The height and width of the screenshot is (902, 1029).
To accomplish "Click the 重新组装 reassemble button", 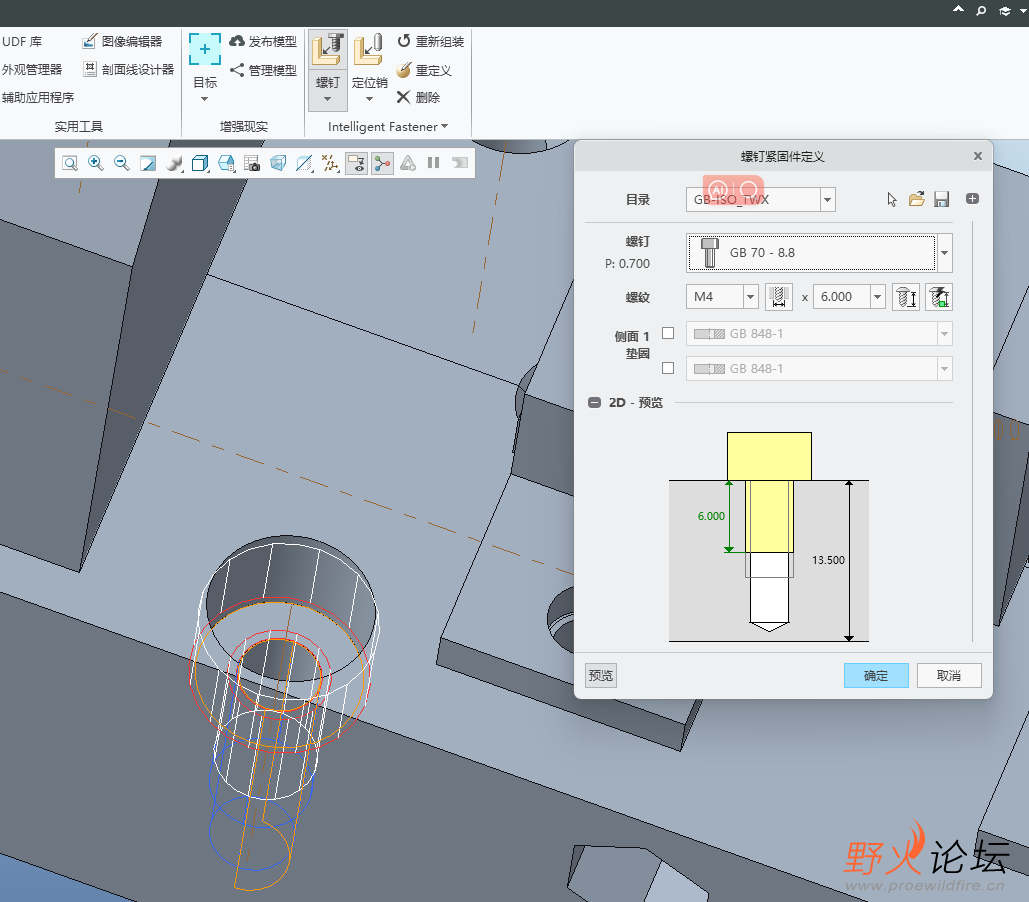I will (x=430, y=41).
